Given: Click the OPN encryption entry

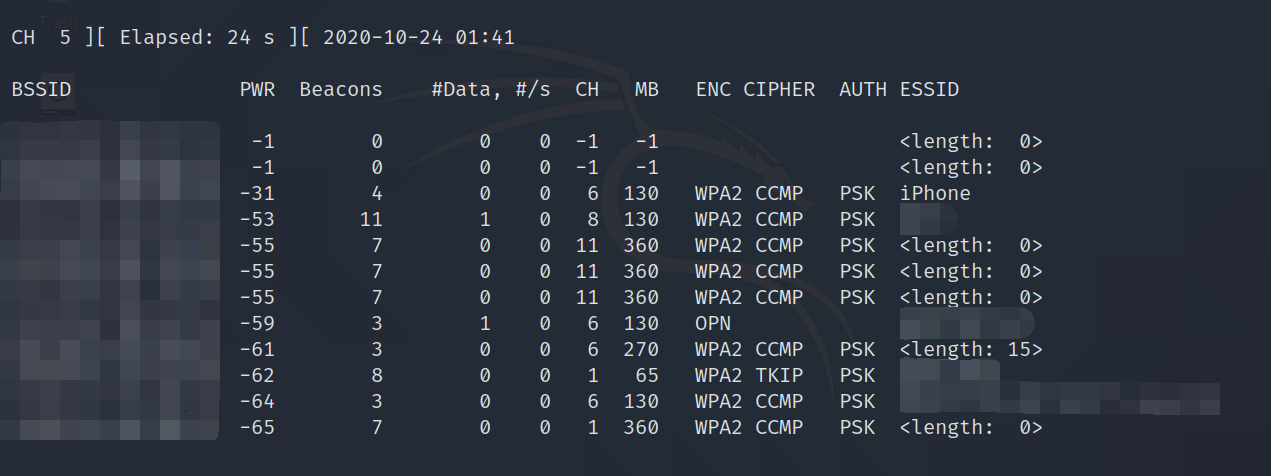Looking at the screenshot, I should 713,324.
